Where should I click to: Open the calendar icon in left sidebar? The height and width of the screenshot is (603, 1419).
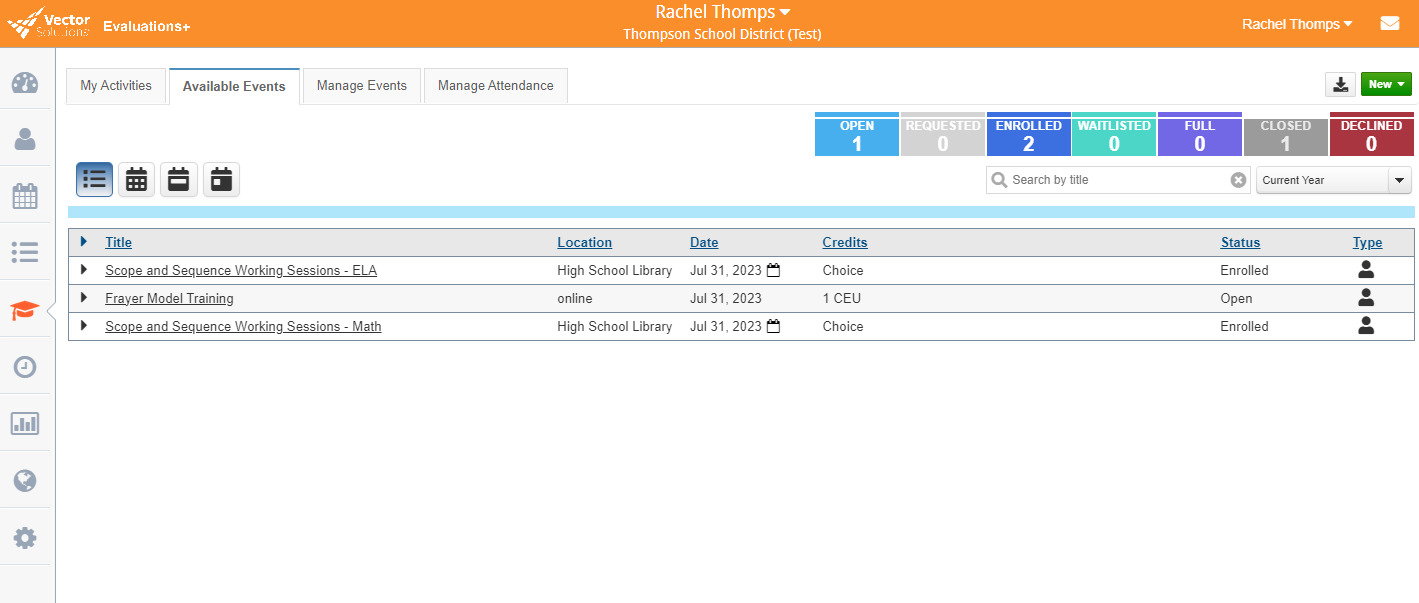[25, 196]
